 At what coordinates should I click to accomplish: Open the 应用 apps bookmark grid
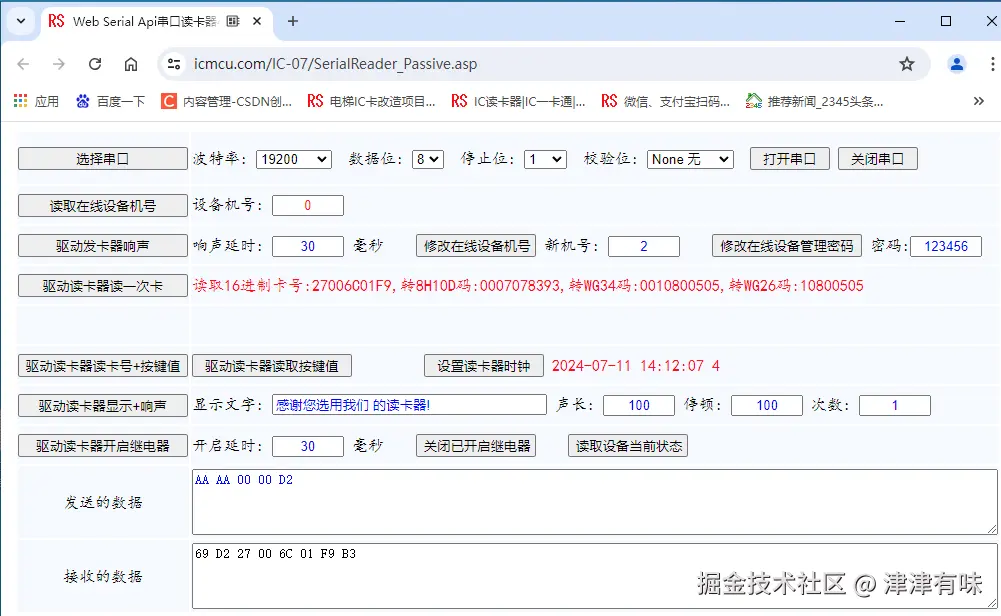36,101
